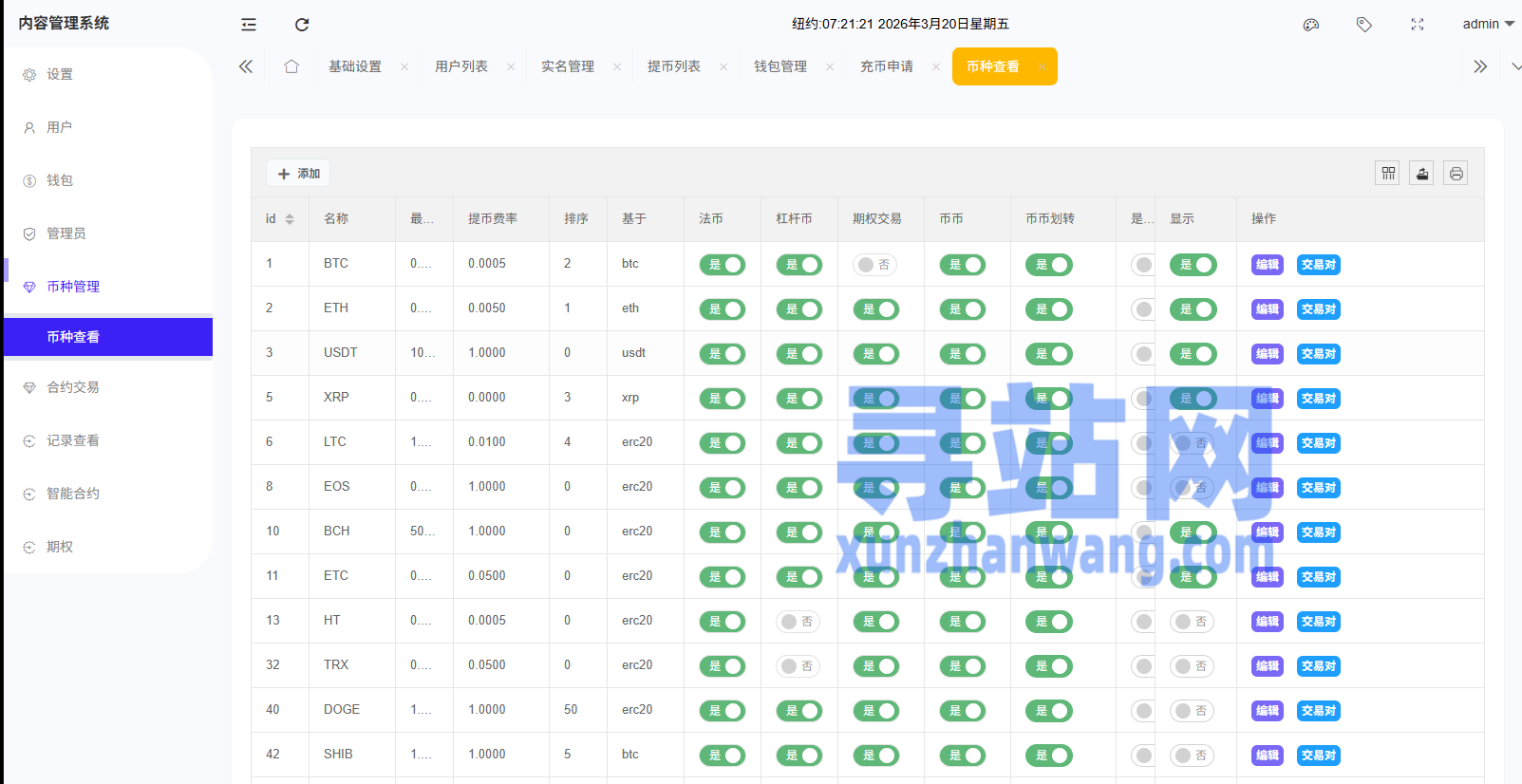This screenshot has width=1522, height=784.
Task: Toggle HT 杠杆币 switch
Action: (798, 622)
